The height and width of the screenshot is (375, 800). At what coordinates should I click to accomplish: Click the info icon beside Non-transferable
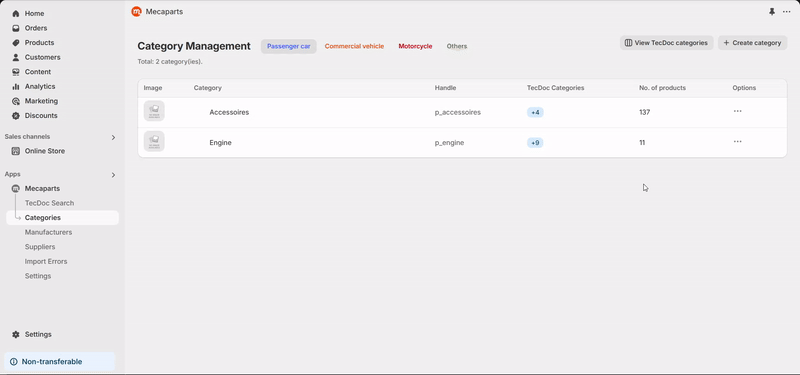point(14,362)
